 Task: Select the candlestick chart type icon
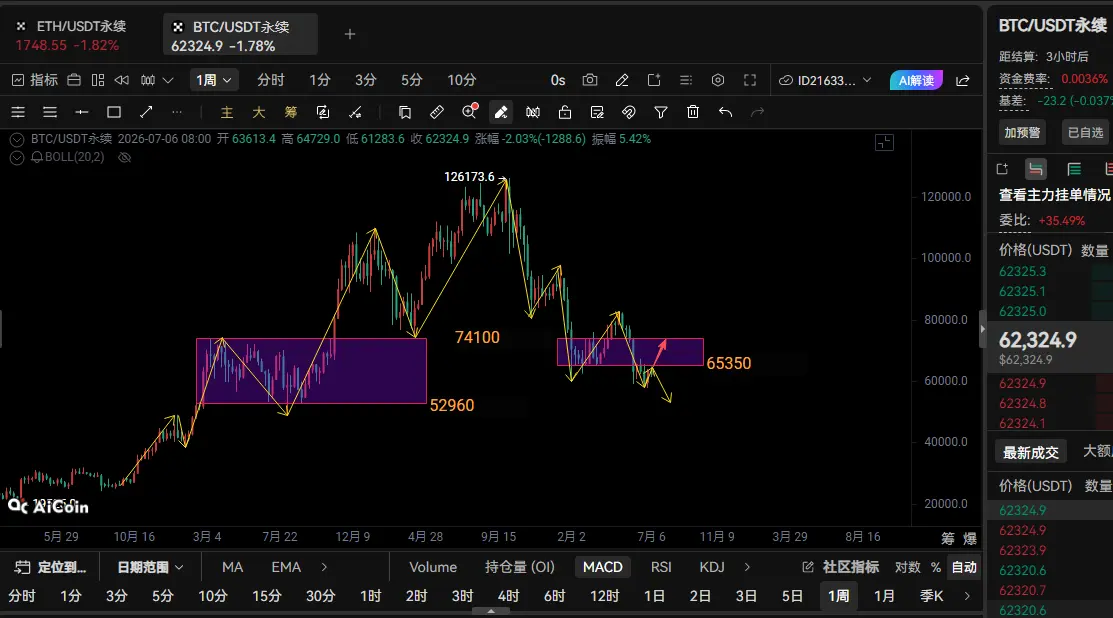point(148,80)
